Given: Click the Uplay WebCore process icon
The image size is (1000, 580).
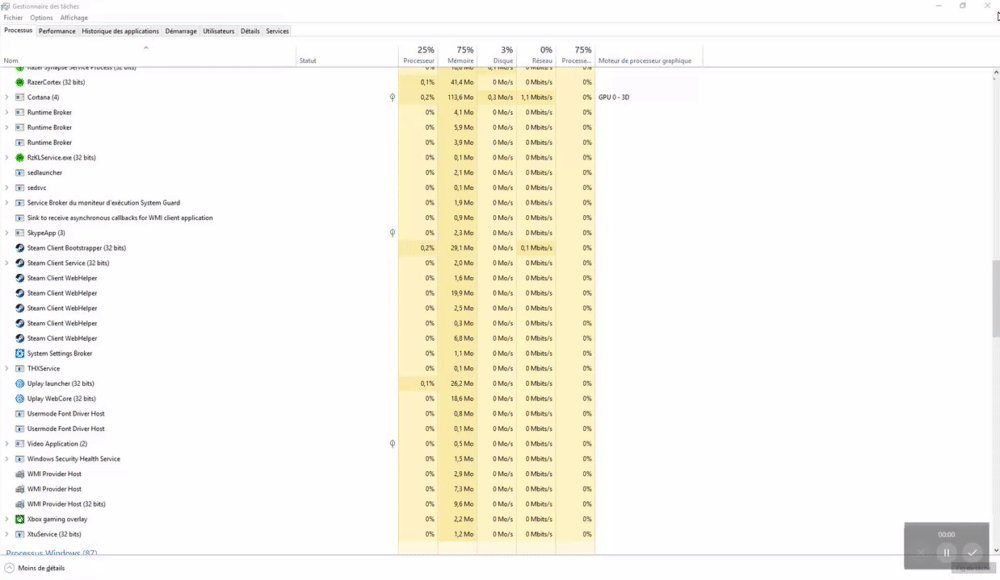Looking at the screenshot, I should coord(20,398).
